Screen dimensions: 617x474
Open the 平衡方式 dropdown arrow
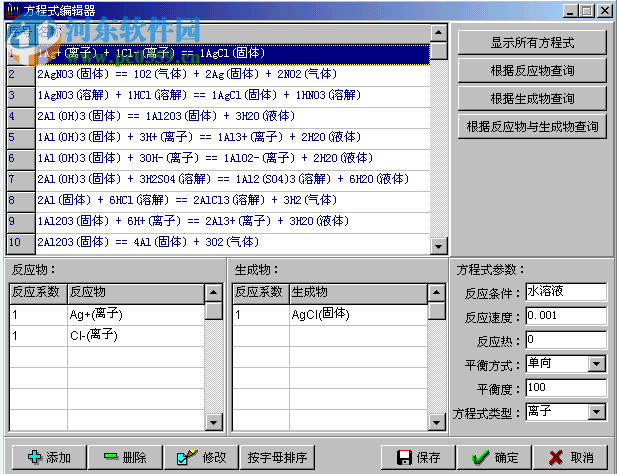(x=597, y=364)
